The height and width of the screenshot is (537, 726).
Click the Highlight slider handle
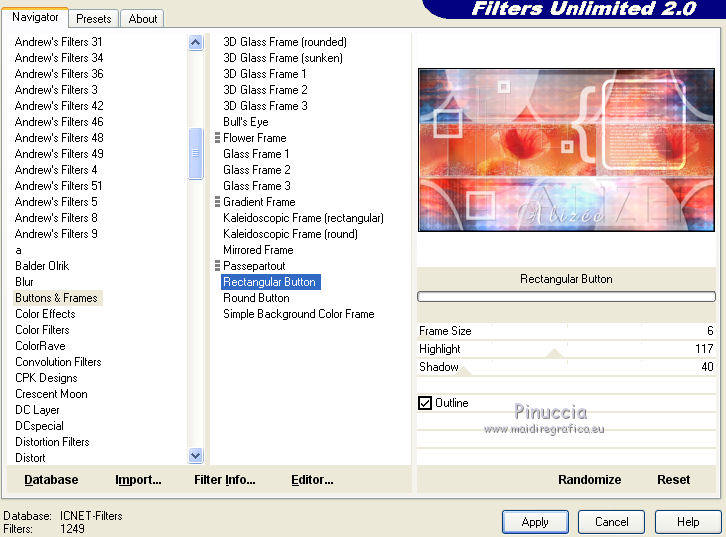[x=554, y=354]
